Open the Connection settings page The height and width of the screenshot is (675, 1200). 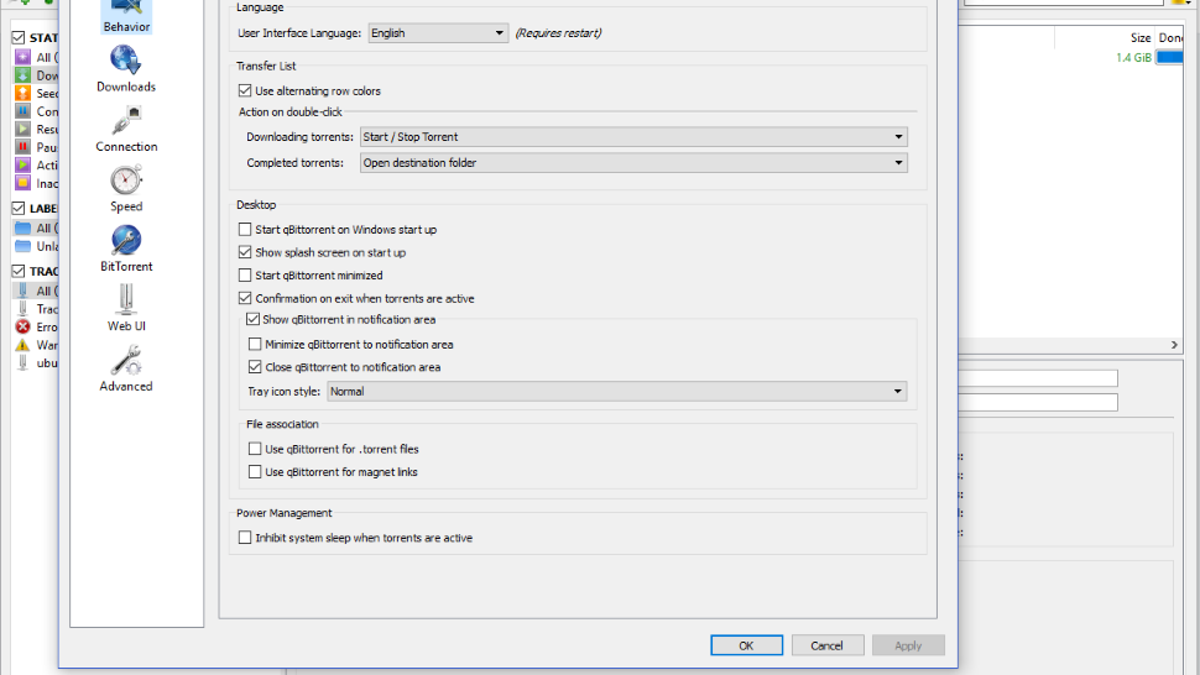coord(126,129)
